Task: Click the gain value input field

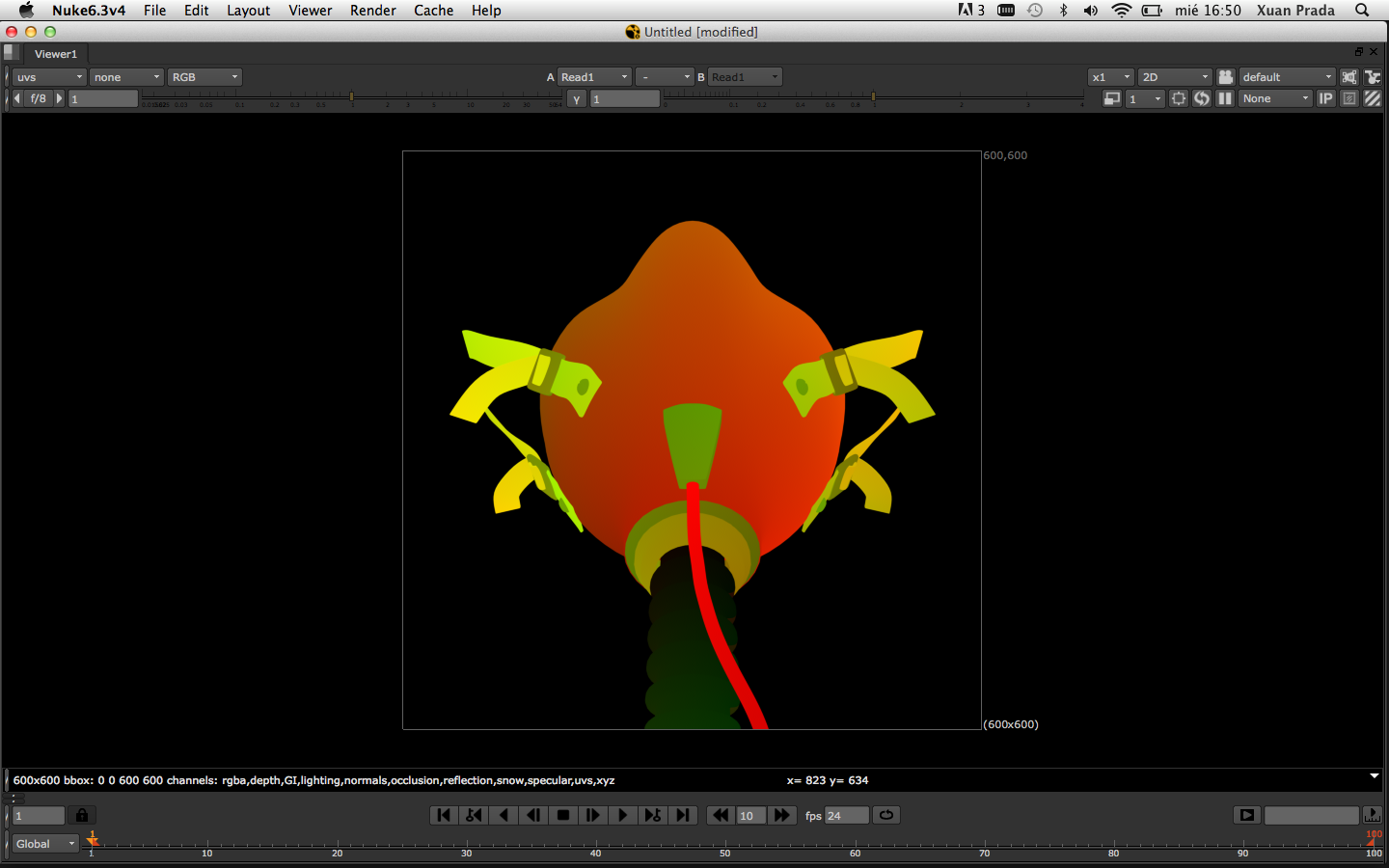Action: (x=103, y=98)
